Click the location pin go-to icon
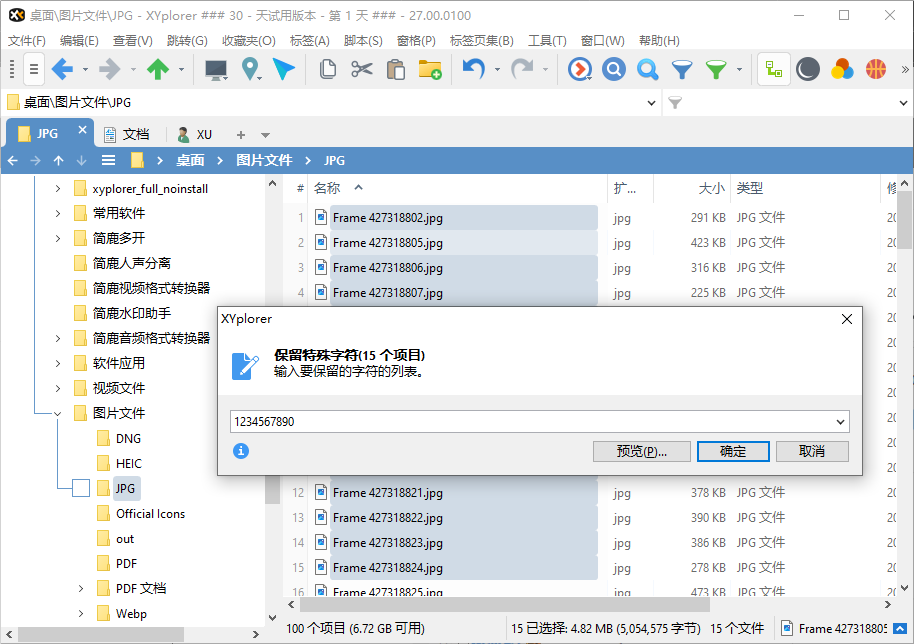The width and height of the screenshot is (914, 644). click(x=251, y=69)
